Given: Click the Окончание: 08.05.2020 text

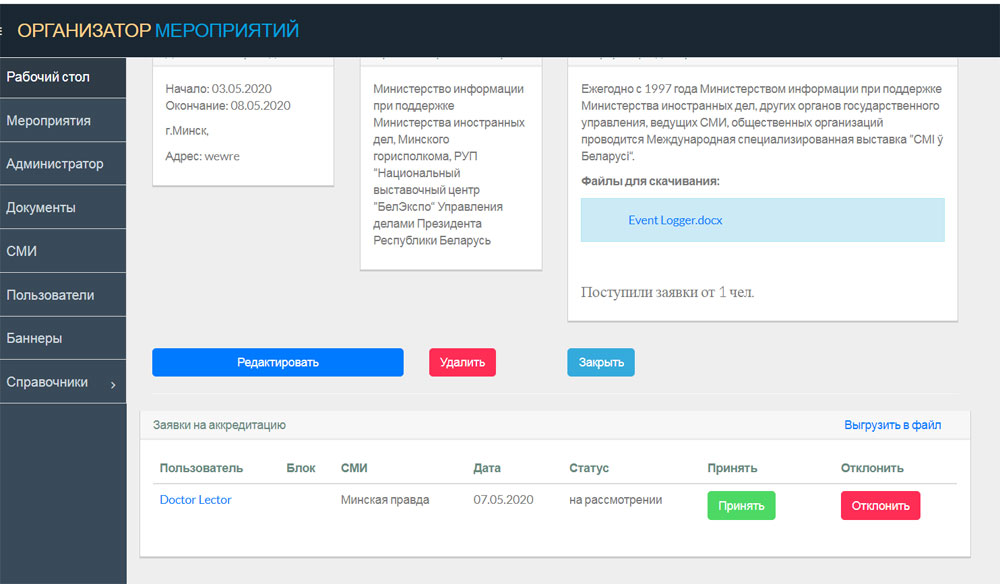Looking at the screenshot, I should tap(228, 106).
